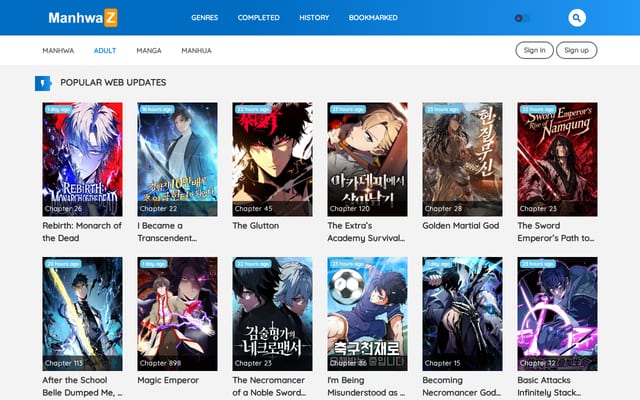The image size is (640, 400).
Task: Open The Extra's Academy Survival cover
Action: (x=367, y=159)
